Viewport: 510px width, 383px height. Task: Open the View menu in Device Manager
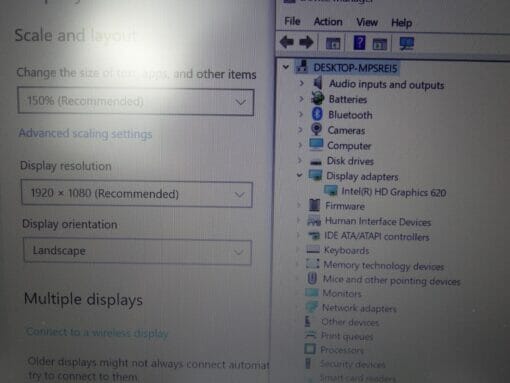(367, 22)
